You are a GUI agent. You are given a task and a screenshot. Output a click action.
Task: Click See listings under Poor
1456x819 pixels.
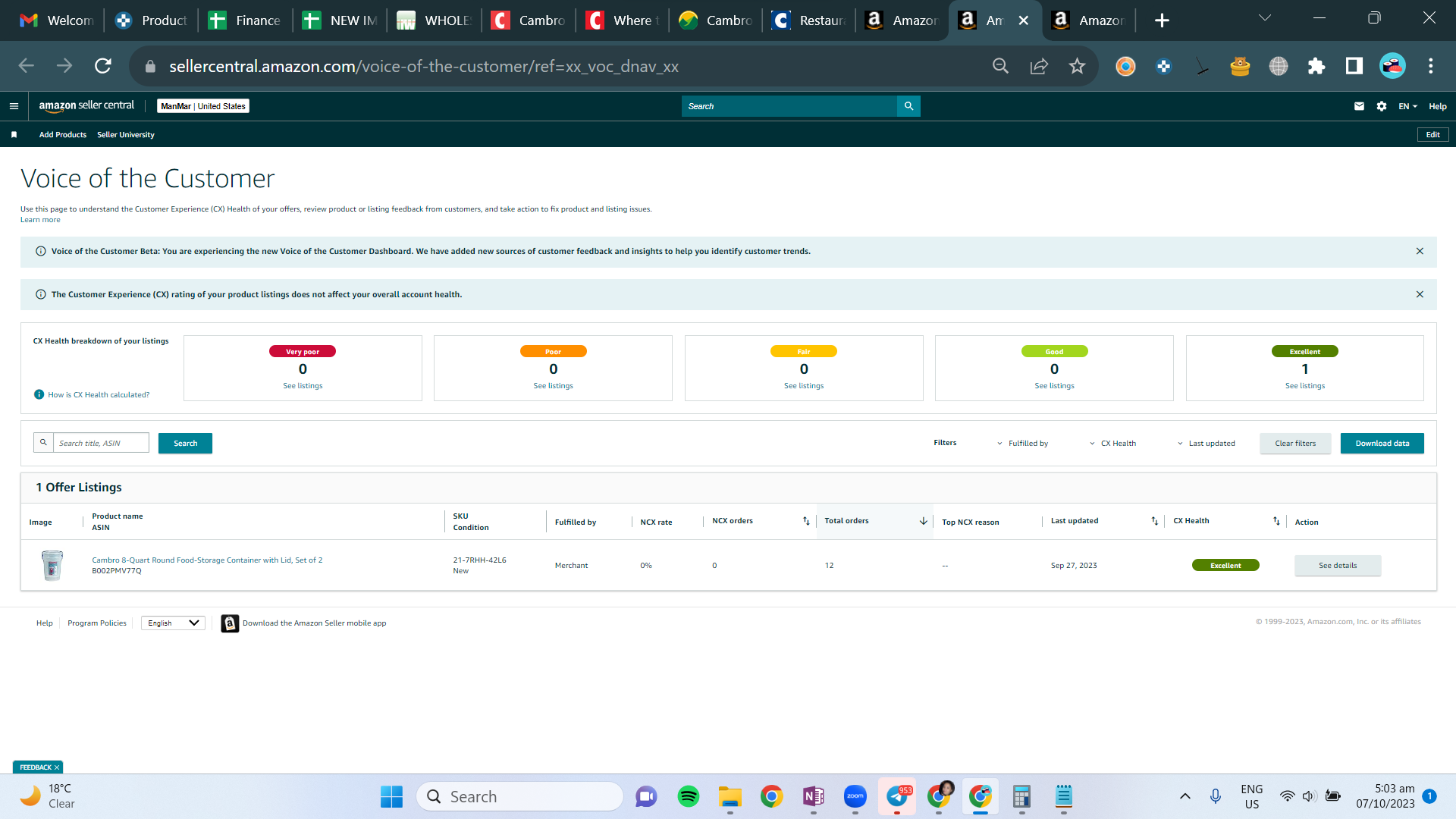[553, 386]
